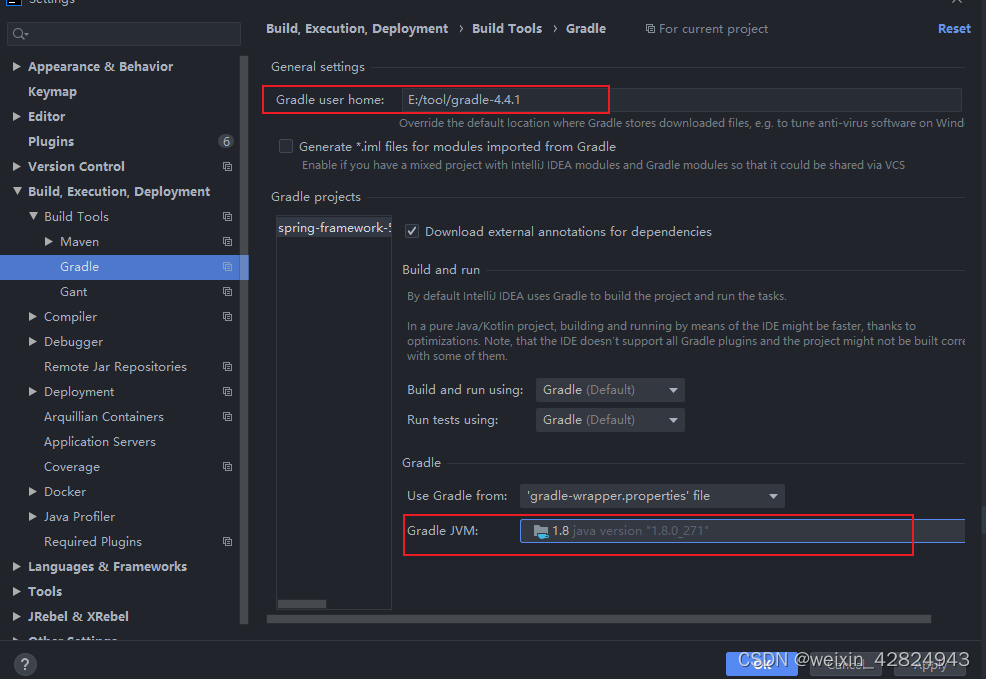Click project-level icon beside Maven
This screenshot has width=986, height=679.
click(x=228, y=241)
